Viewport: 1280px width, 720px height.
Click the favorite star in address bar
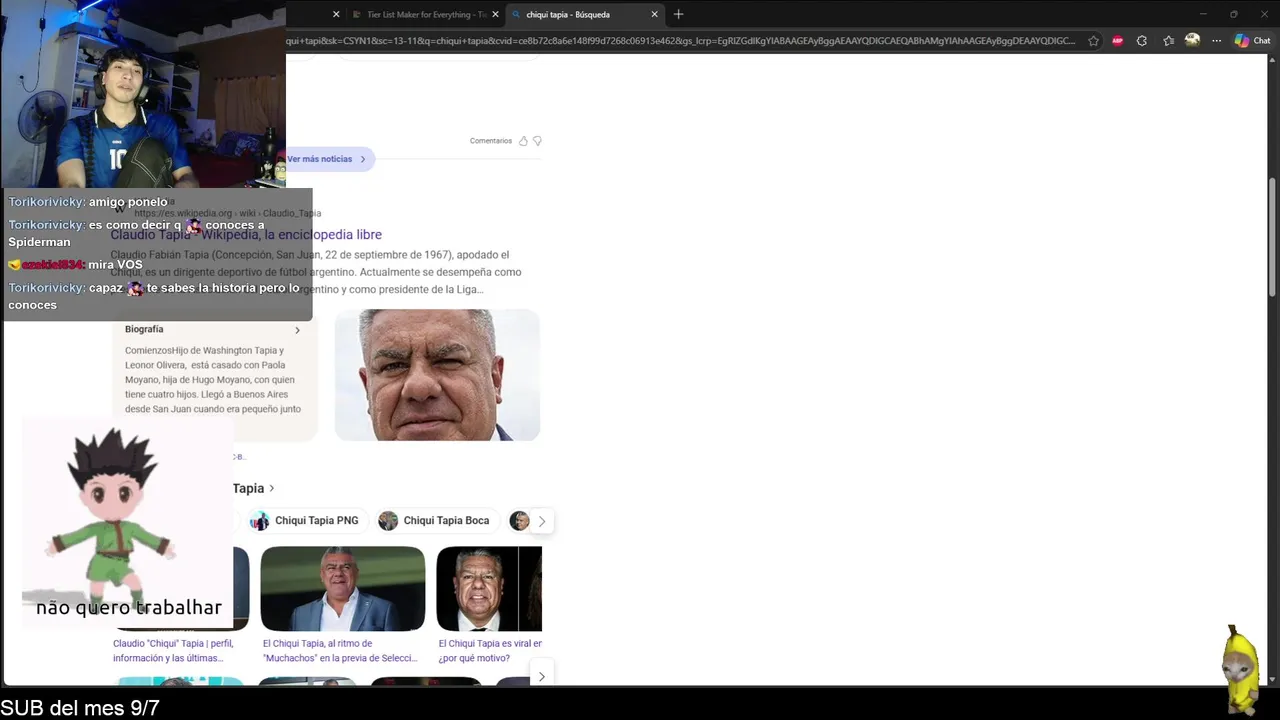click(1094, 41)
